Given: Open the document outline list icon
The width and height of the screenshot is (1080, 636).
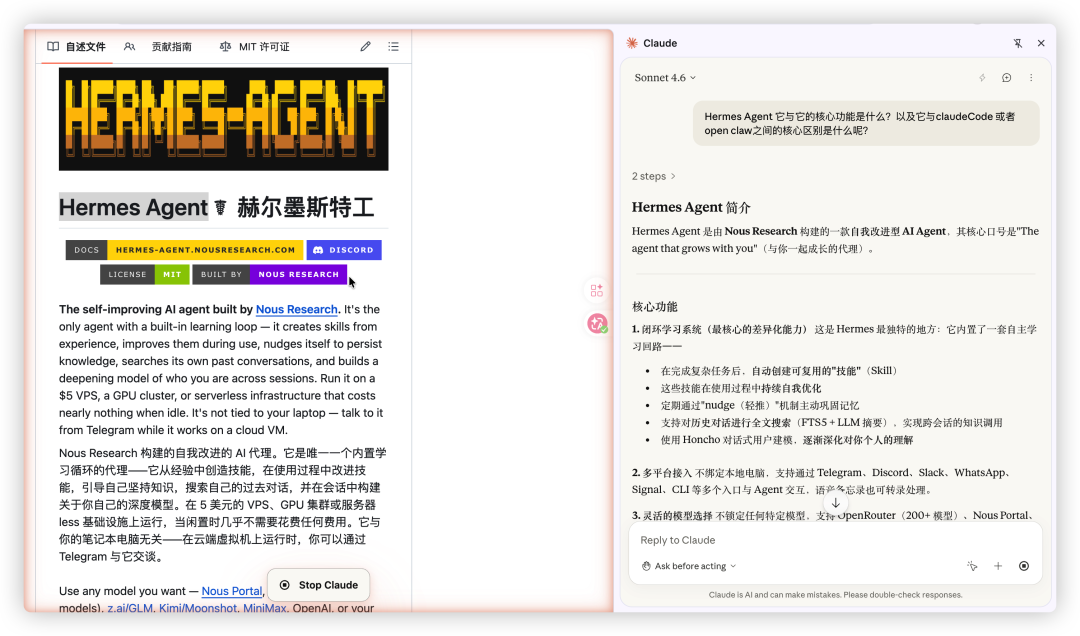Looking at the screenshot, I should click(x=393, y=46).
